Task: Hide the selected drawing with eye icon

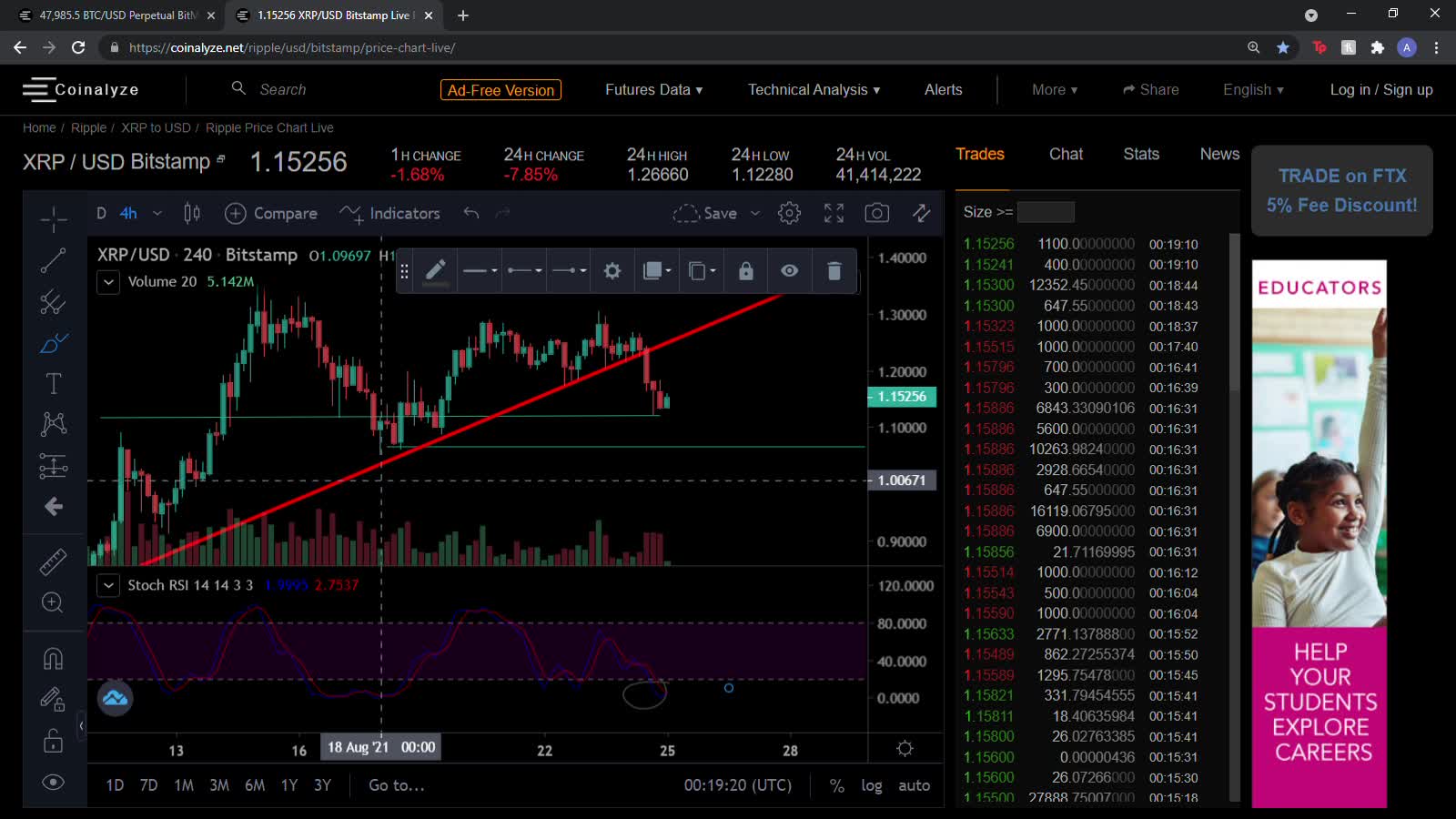Action: coord(790,270)
